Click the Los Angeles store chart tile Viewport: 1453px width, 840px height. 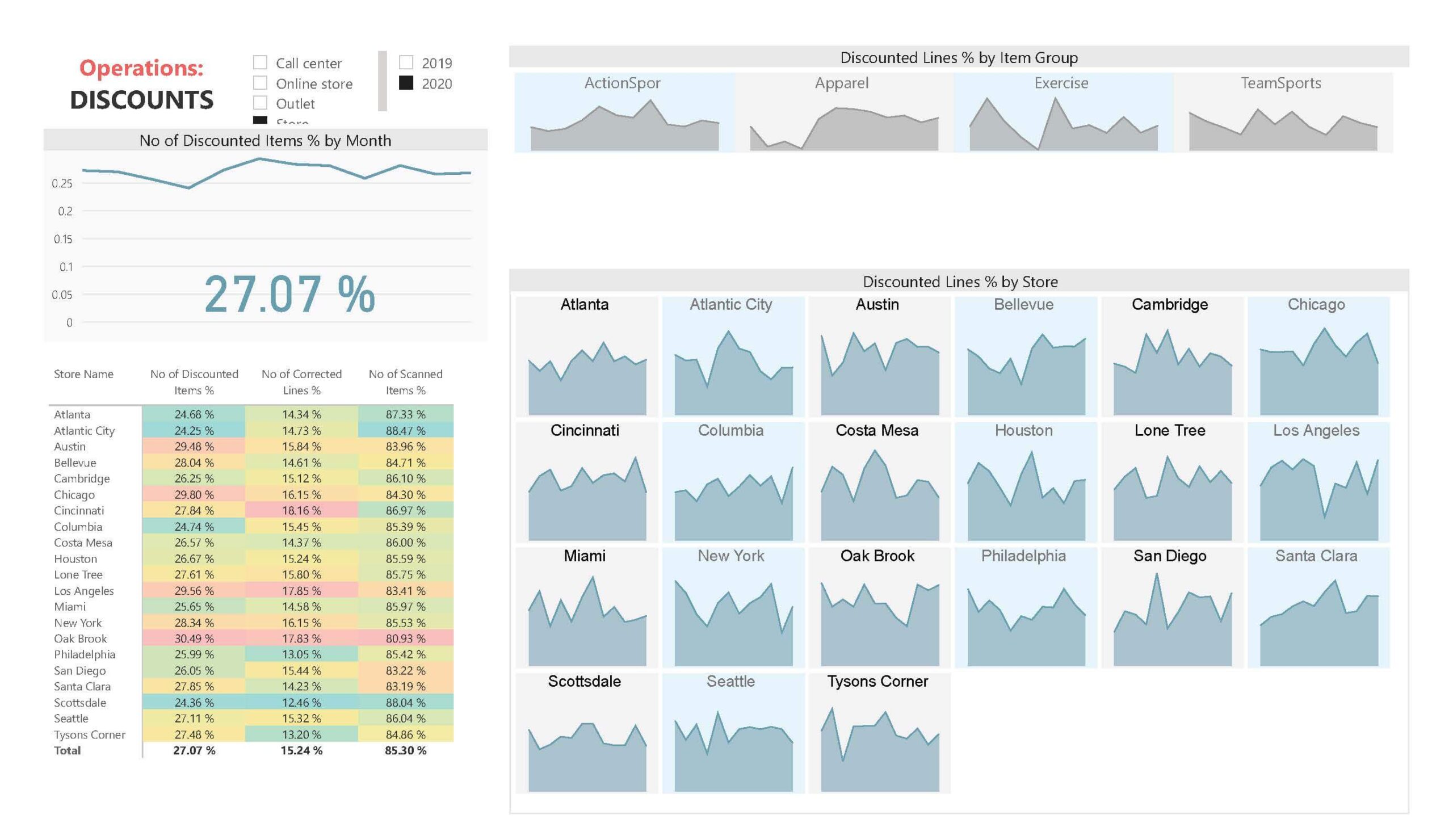tap(1318, 482)
